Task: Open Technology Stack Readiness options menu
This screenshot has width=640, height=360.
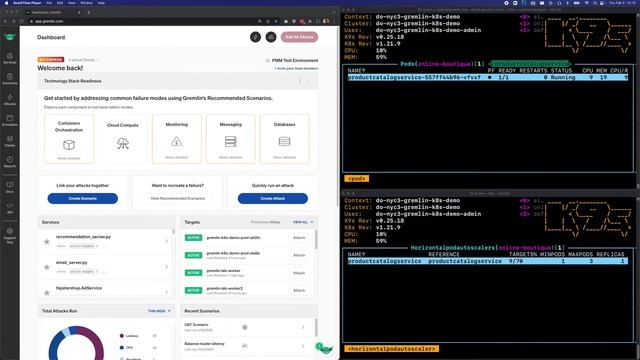Action: (300, 81)
